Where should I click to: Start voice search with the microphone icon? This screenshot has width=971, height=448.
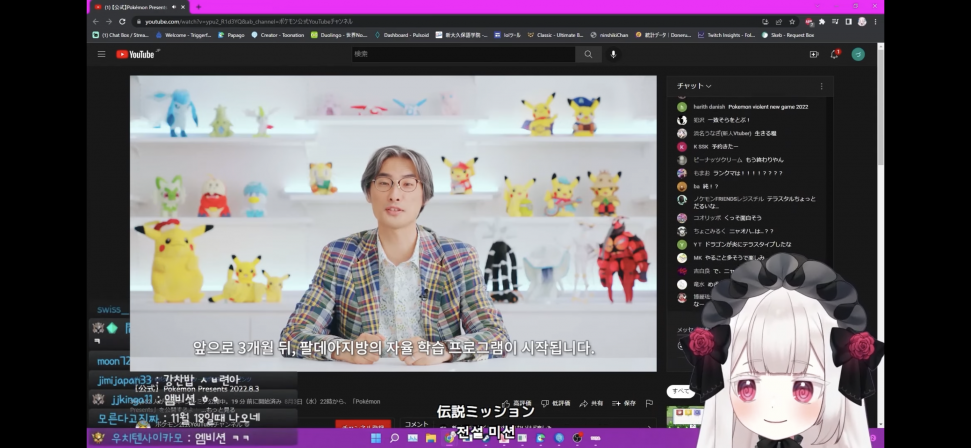coord(614,55)
